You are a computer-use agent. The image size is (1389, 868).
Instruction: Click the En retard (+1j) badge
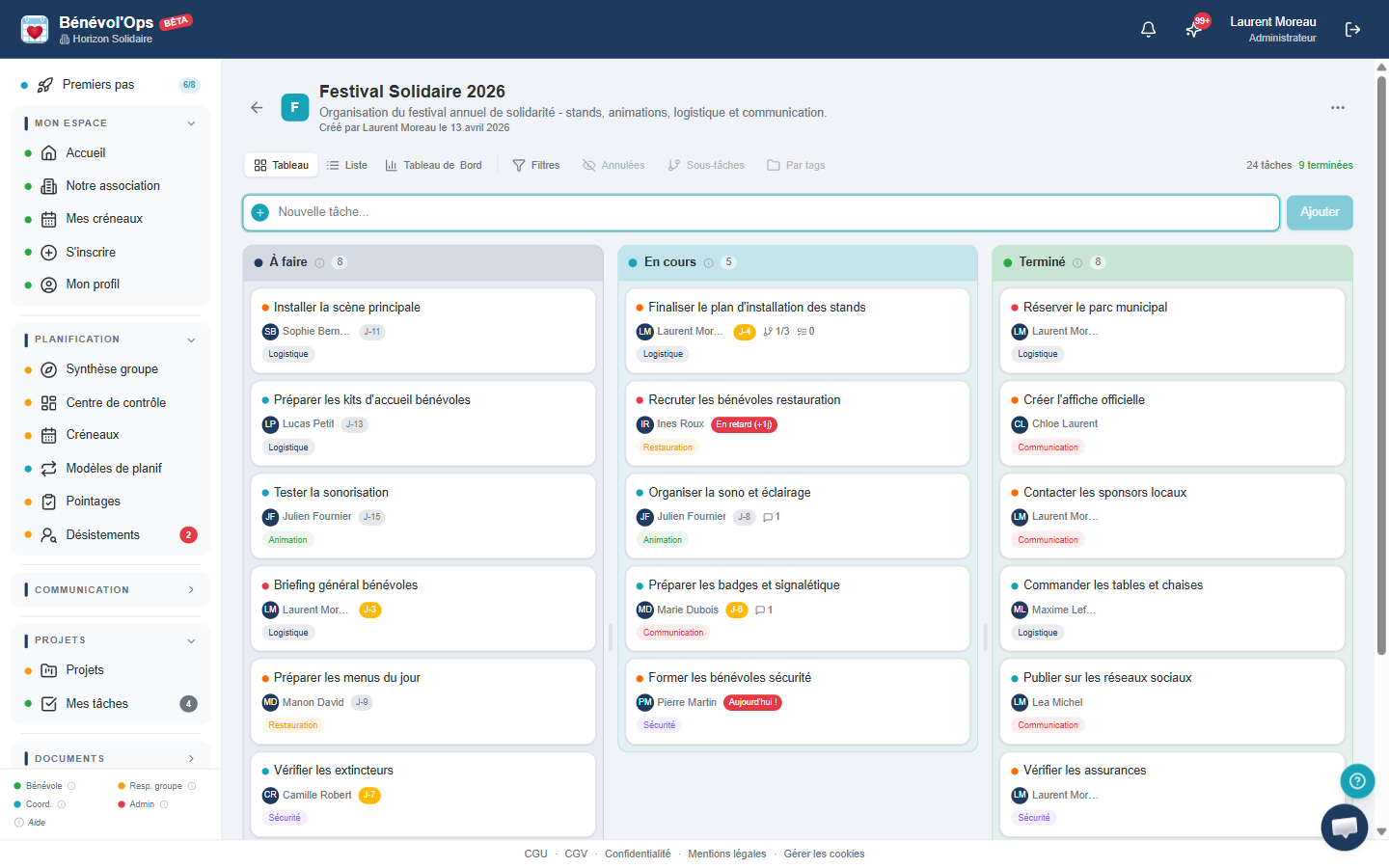[x=744, y=424]
